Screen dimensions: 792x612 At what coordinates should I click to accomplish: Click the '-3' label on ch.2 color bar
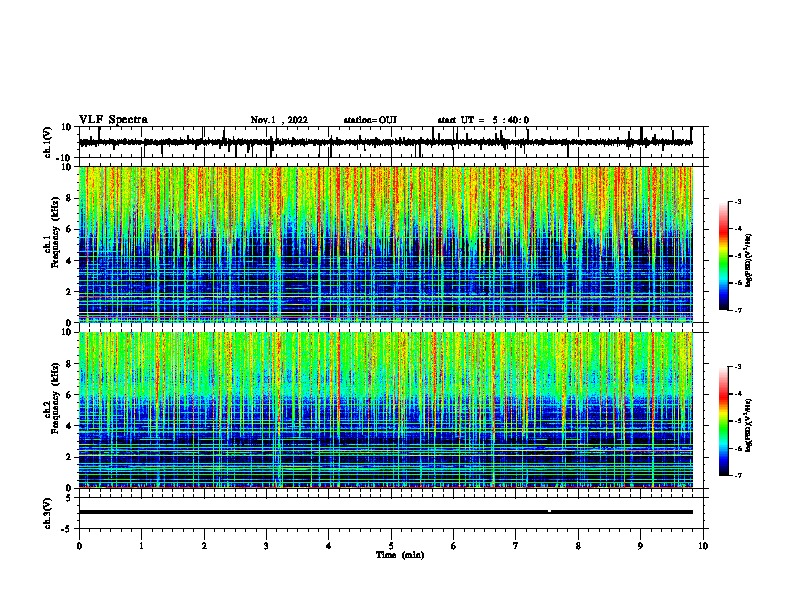[x=738, y=367]
